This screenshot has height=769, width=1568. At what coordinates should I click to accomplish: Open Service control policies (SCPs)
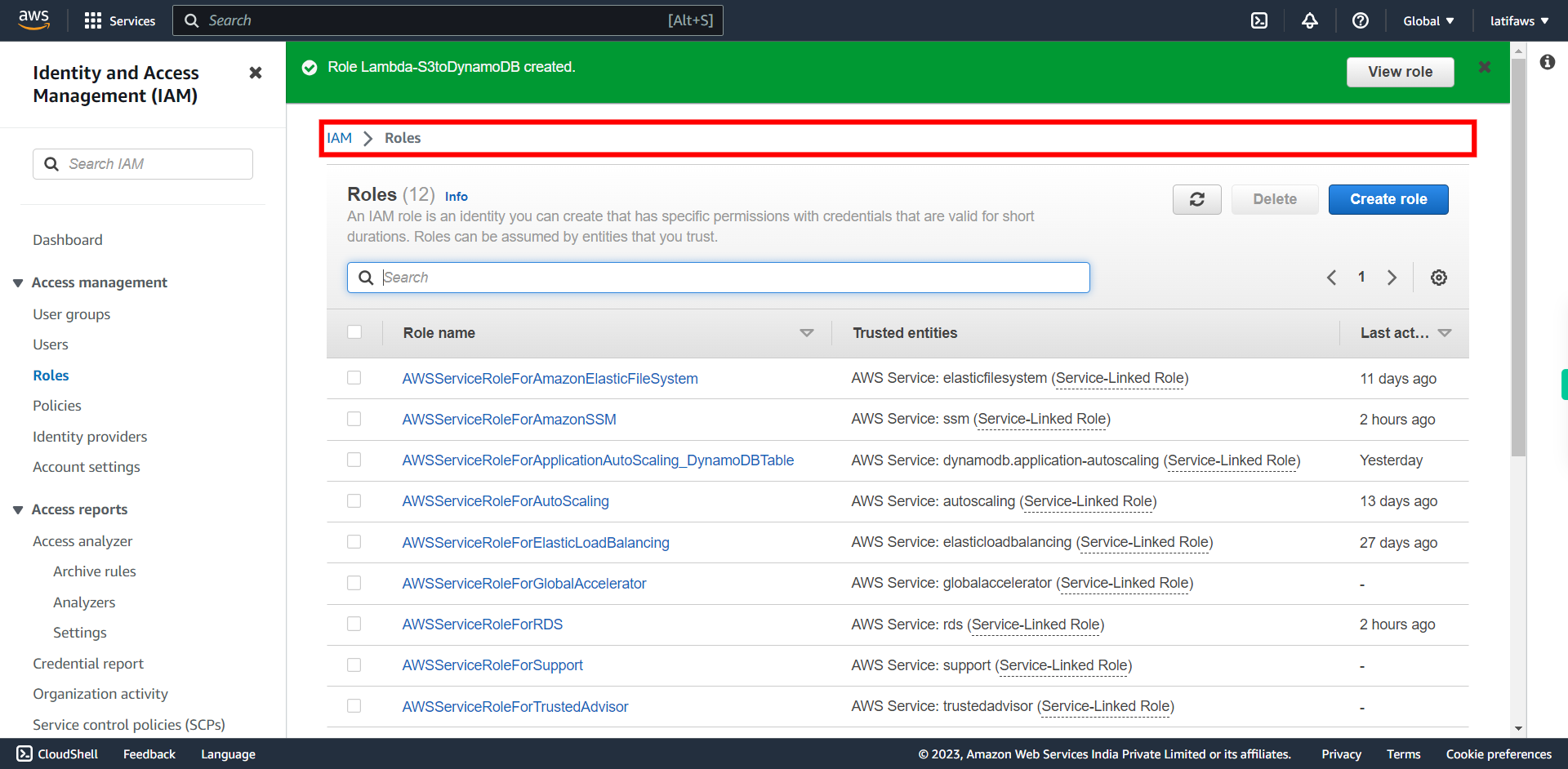(x=129, y=725)
